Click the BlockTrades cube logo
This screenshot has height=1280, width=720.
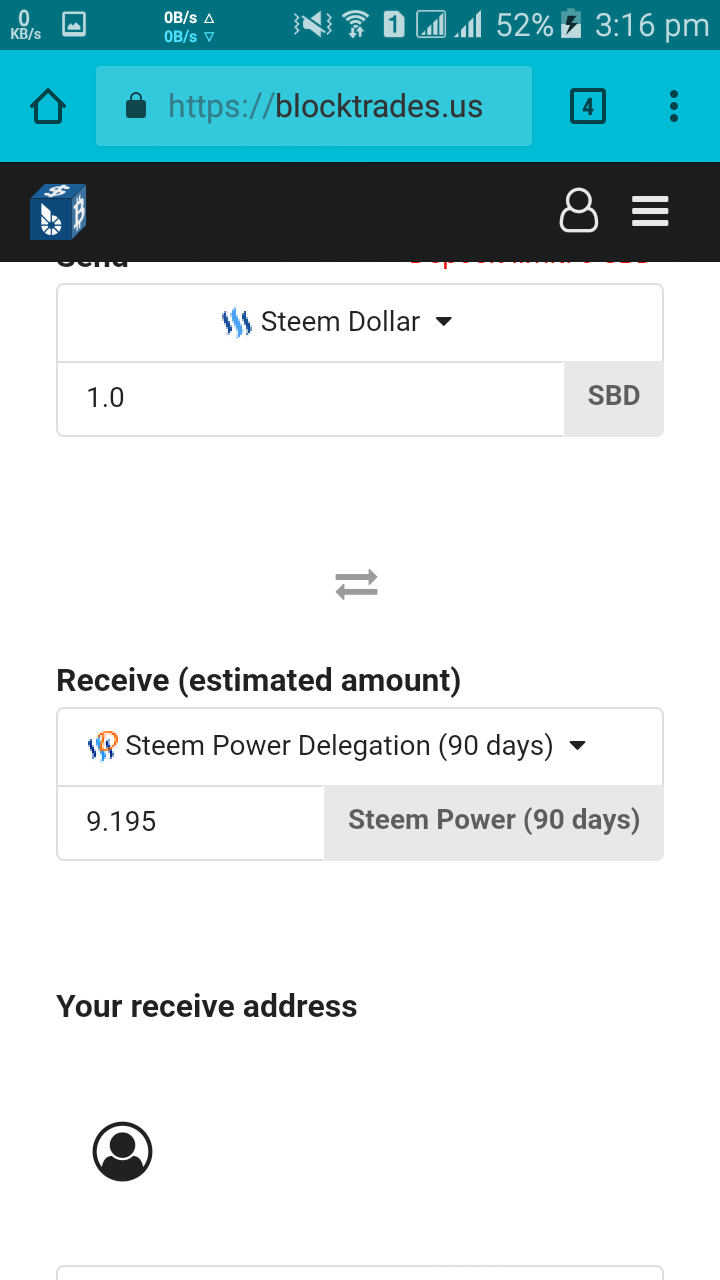[58, 212]
